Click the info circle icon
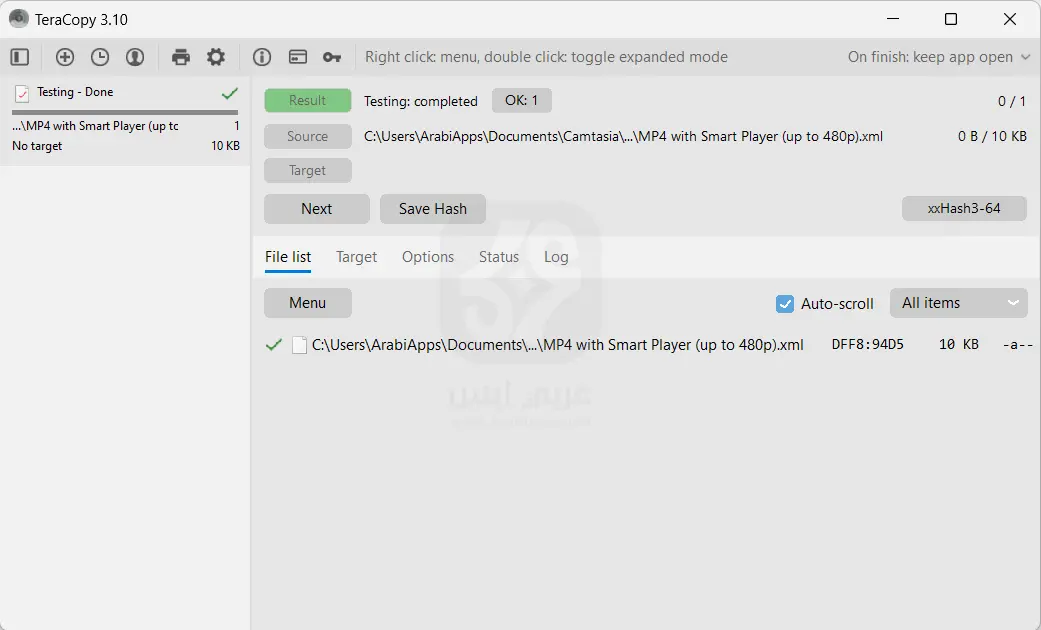 (x=262, y=57)
